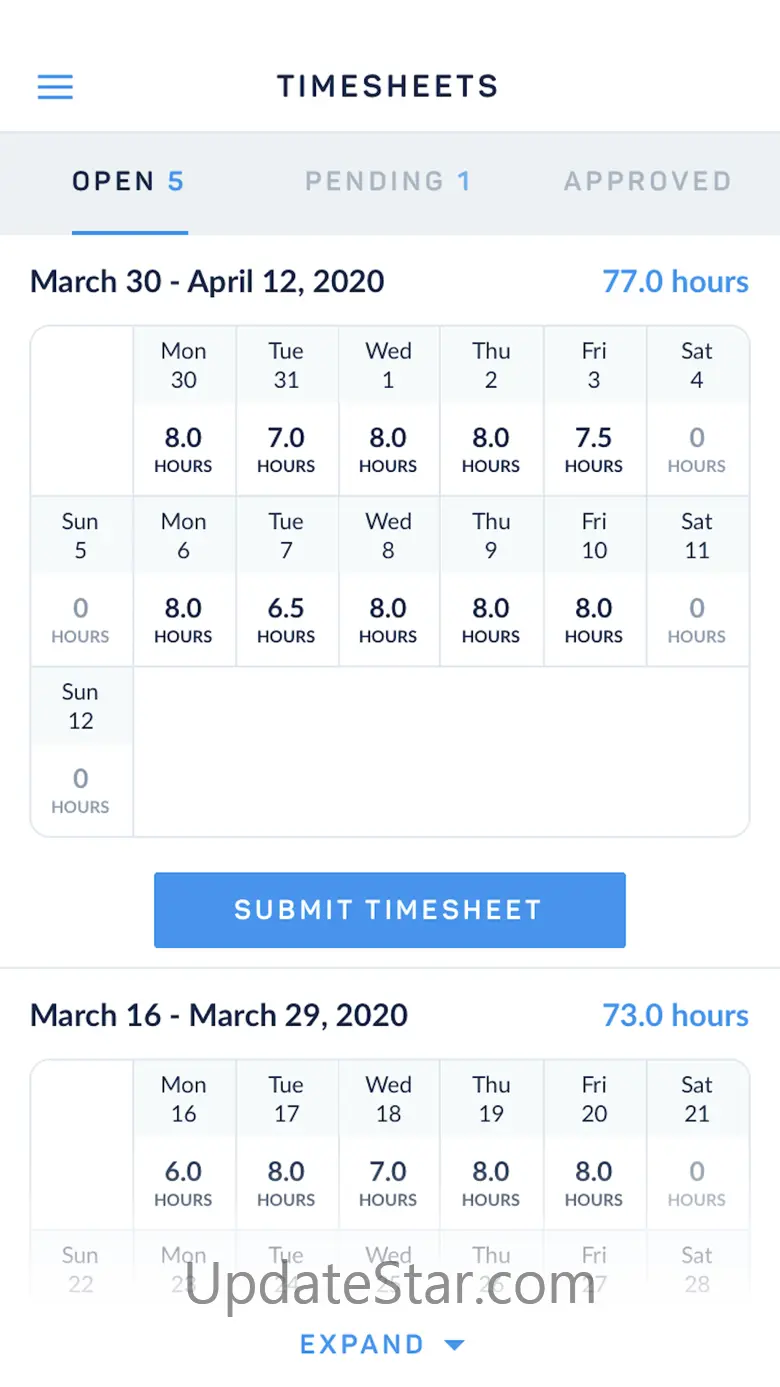
Task: Open the Sun 5 day cell
Action: pos(81,581)
